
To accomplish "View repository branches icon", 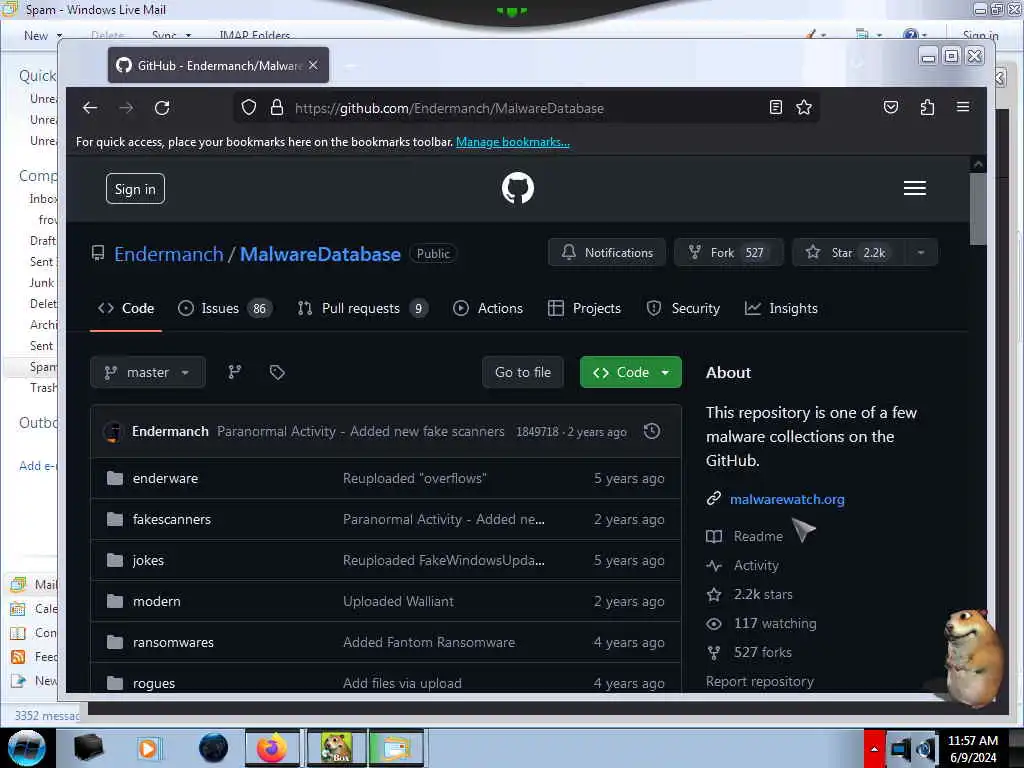I will tap(235, 372).
